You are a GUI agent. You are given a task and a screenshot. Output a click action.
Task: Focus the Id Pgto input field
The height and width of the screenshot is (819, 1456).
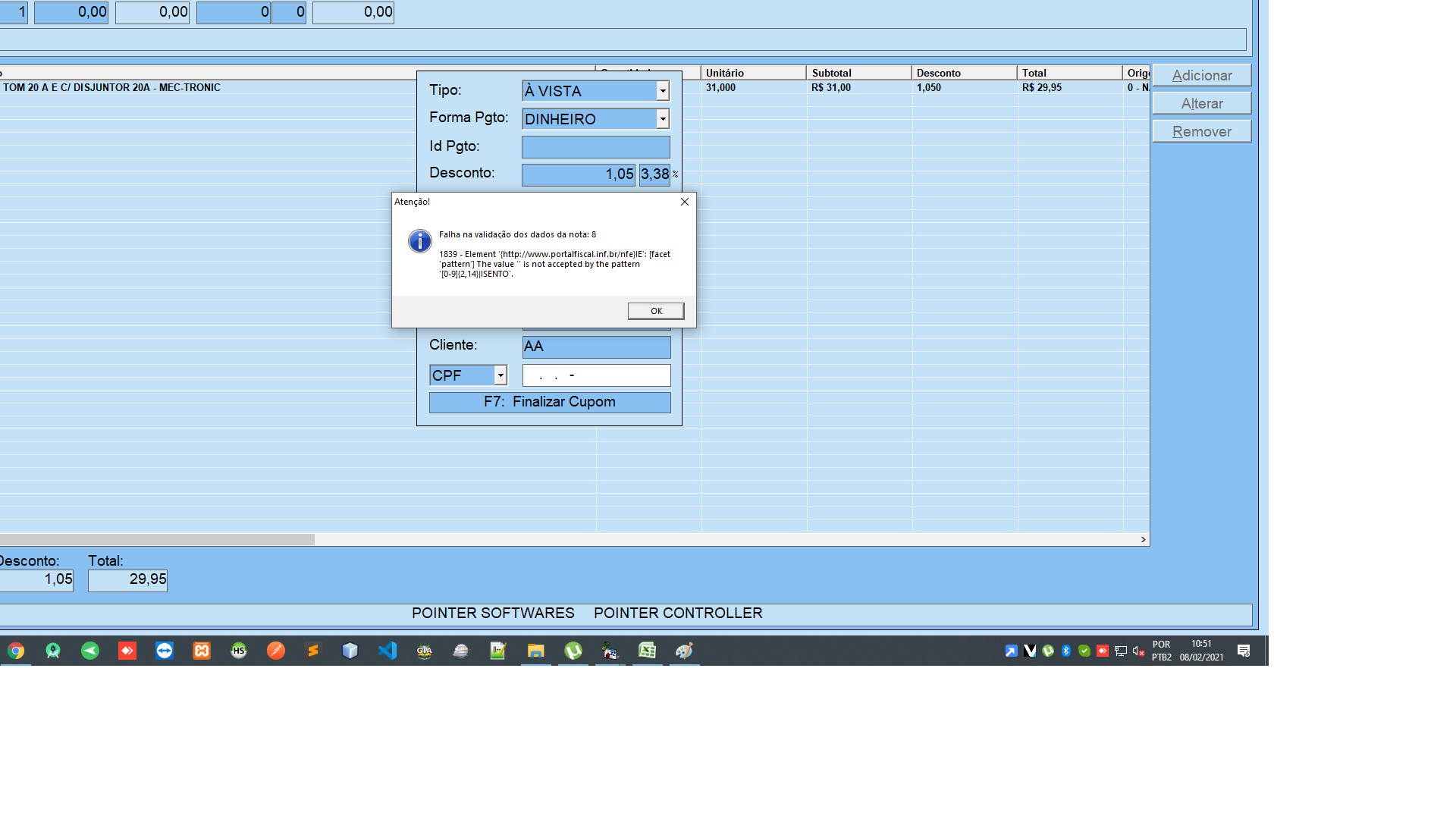[596, 147]
